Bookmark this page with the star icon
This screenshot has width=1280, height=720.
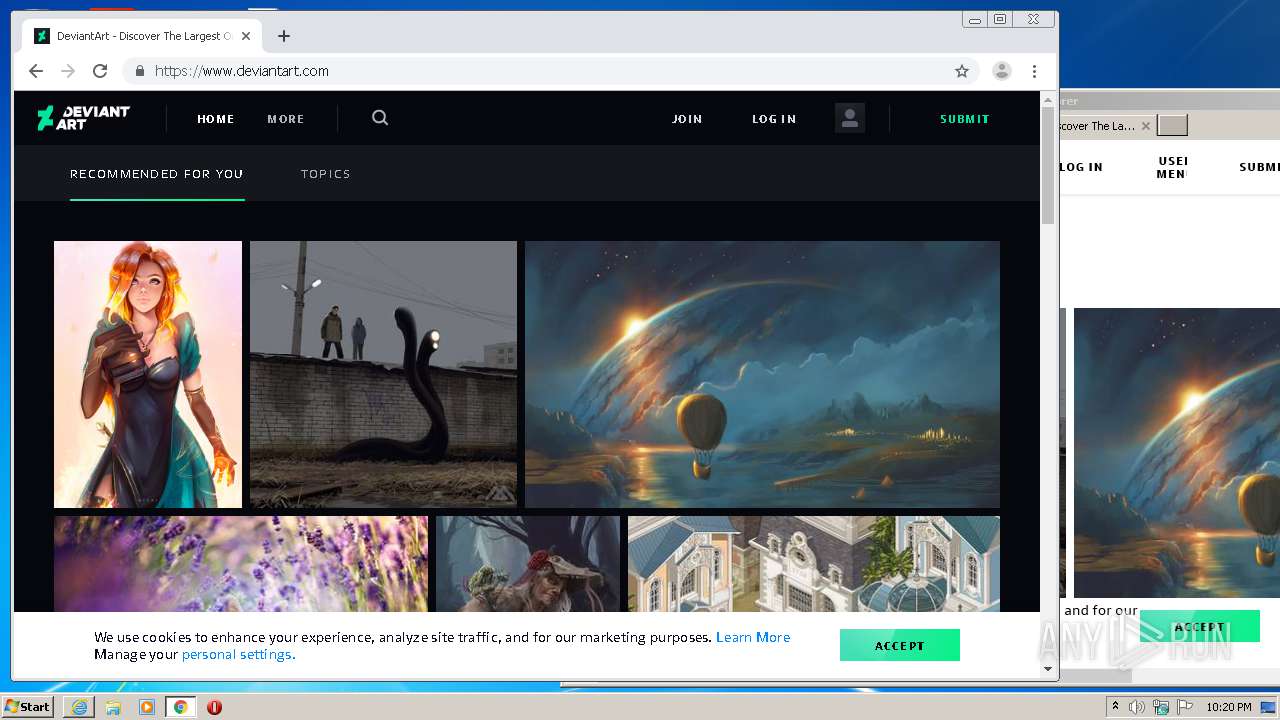tap(962, 71)
